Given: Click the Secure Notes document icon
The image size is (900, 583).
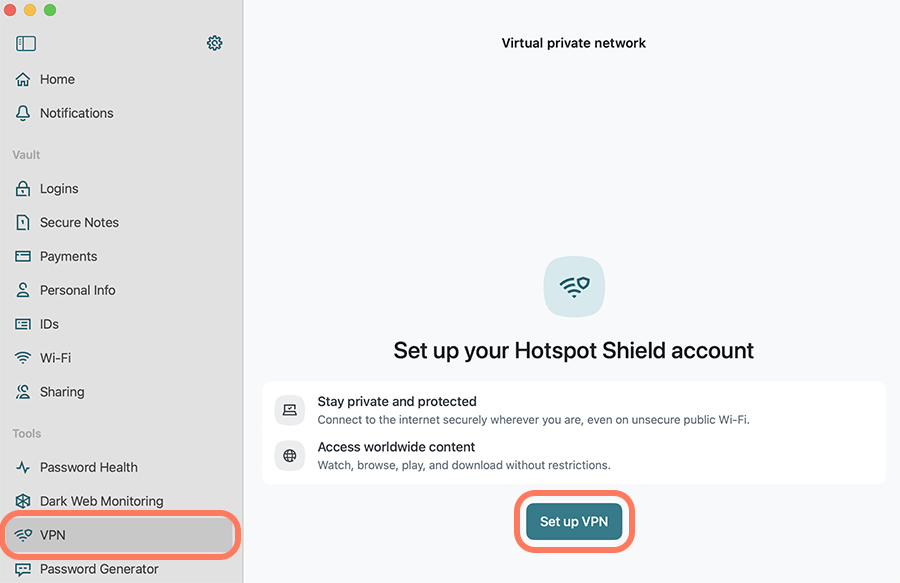Looking at the screenshot, I should pyautogui.click(x=23, y=222).
